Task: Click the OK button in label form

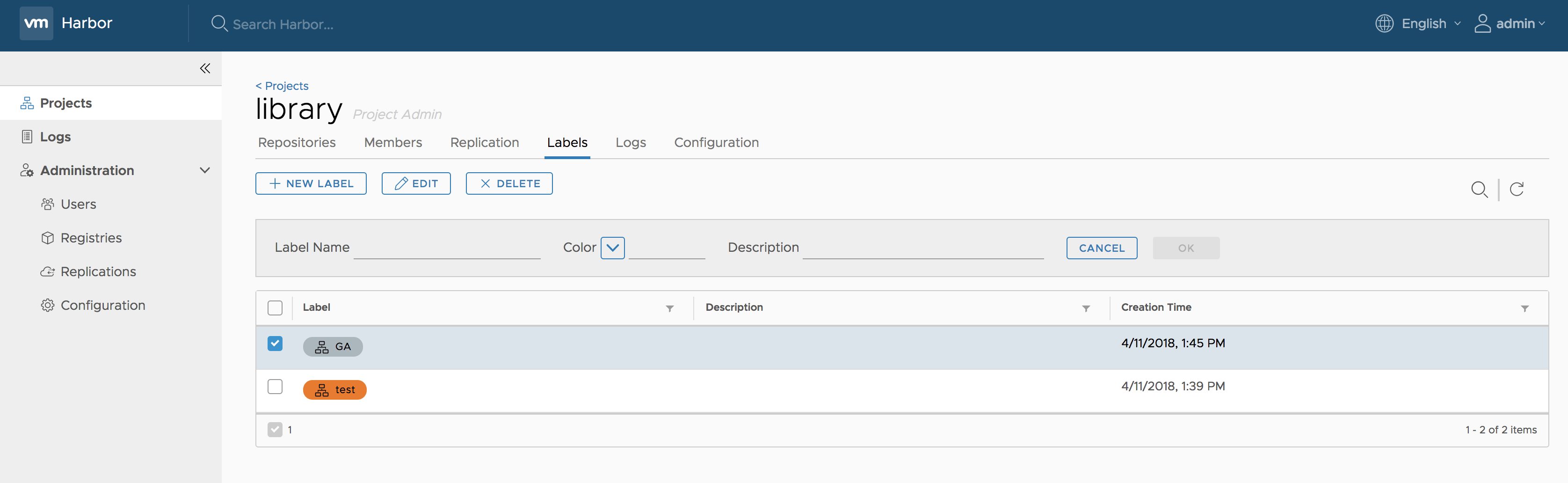Action: pyautogui.click(x=1186, y=248)
